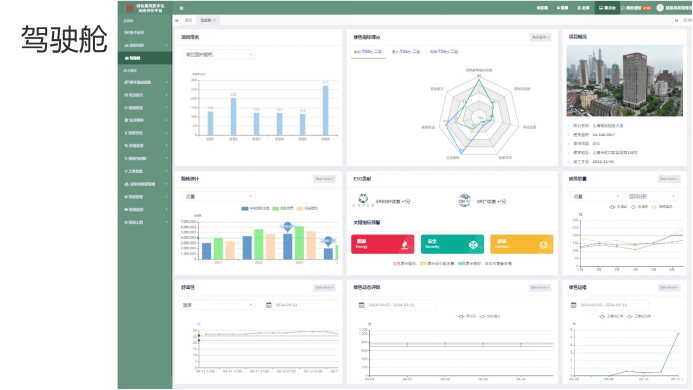Image resolution: width=693 pixels, height=390 pixels.
Task: Toggle purple legend entry in 绿色动态评级 chart
Action: point(467,316)
